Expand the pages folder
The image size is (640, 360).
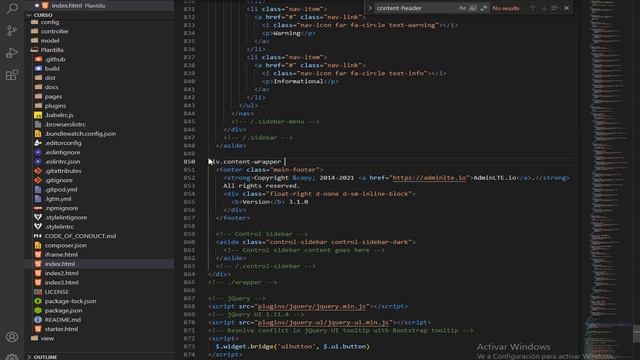click(x=53, y=96)
